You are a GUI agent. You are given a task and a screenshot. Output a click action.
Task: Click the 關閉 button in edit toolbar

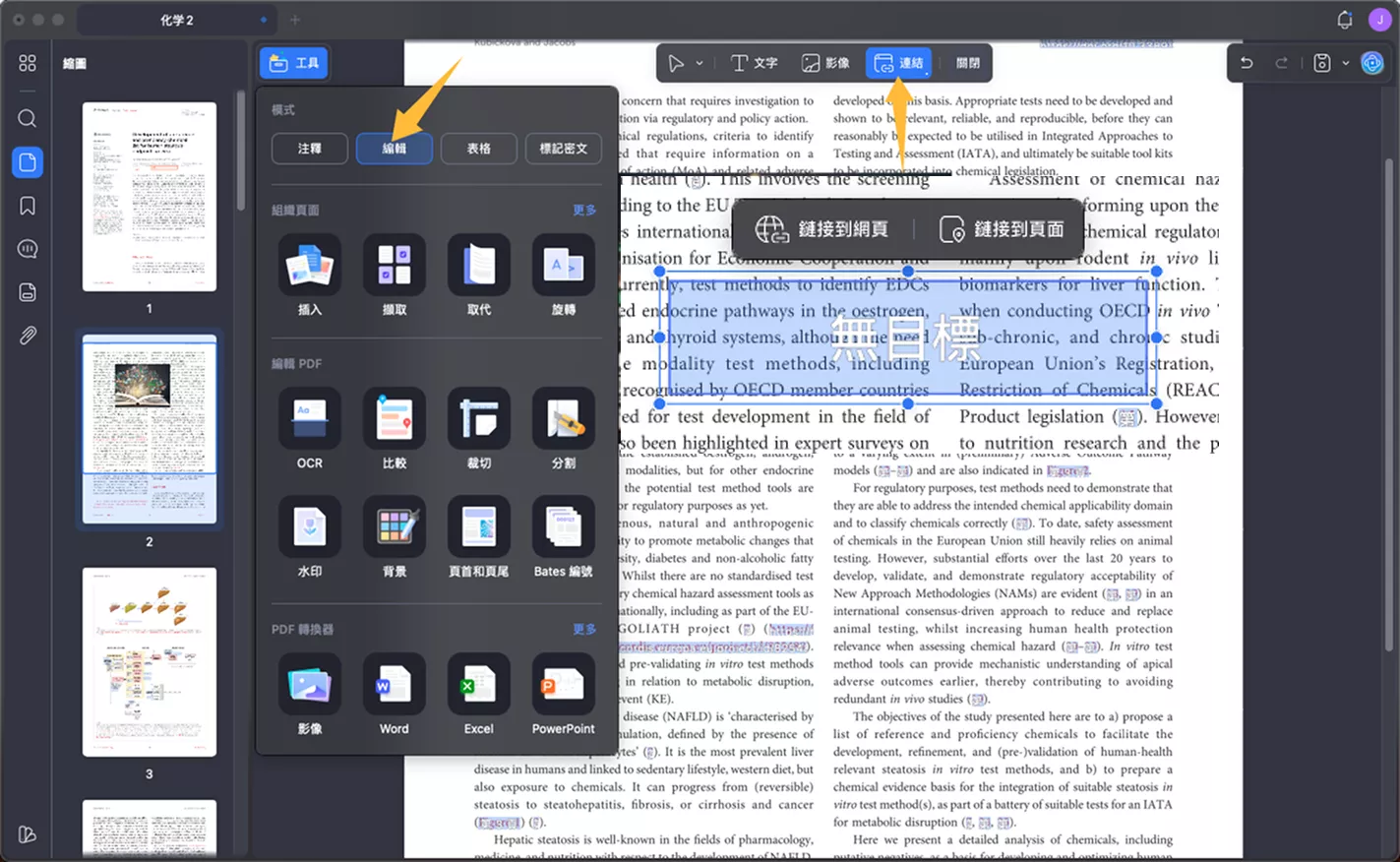pyautogui.click(x=968, y=63)
